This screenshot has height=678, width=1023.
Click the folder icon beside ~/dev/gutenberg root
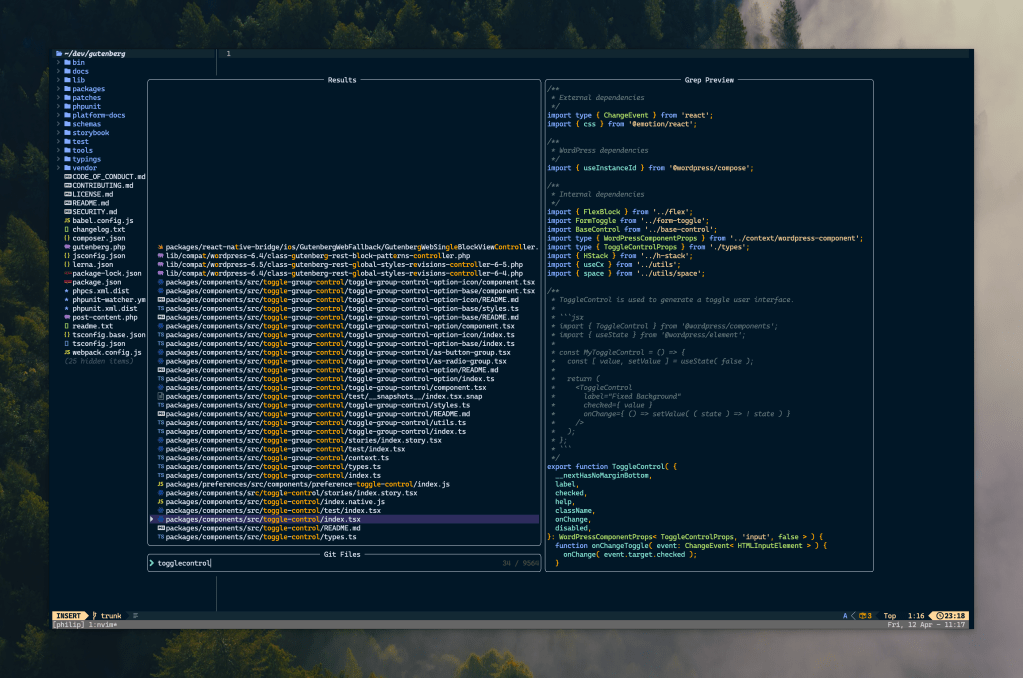point(60,53)
